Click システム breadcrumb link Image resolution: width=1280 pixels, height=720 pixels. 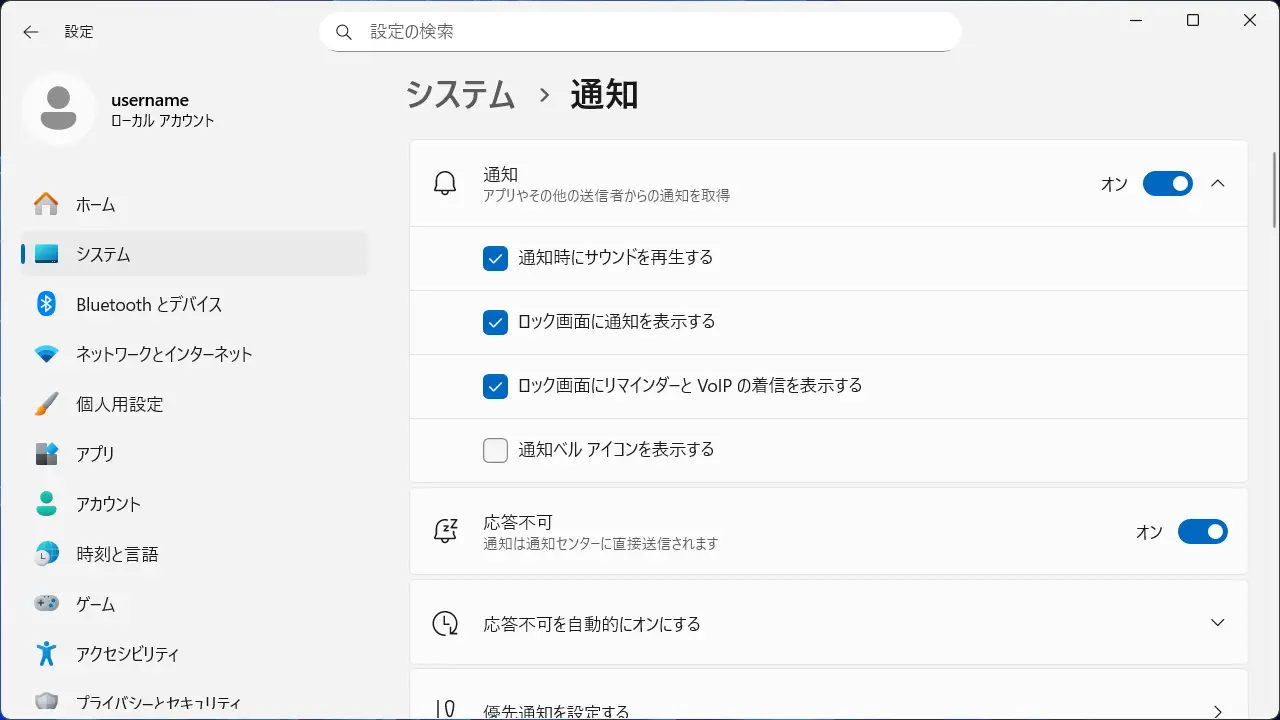(460, 95)
